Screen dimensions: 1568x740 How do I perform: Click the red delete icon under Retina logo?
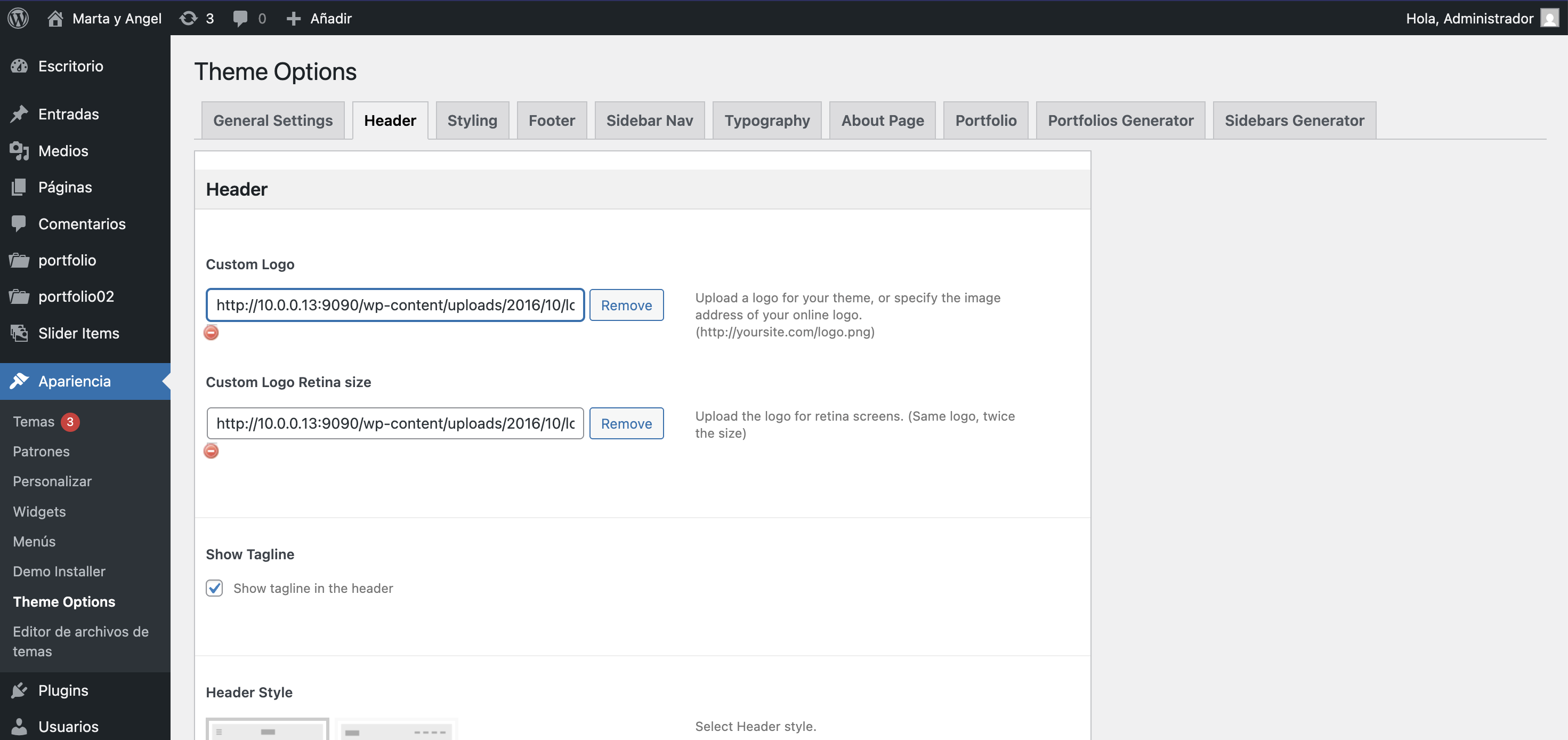(211, 451)
